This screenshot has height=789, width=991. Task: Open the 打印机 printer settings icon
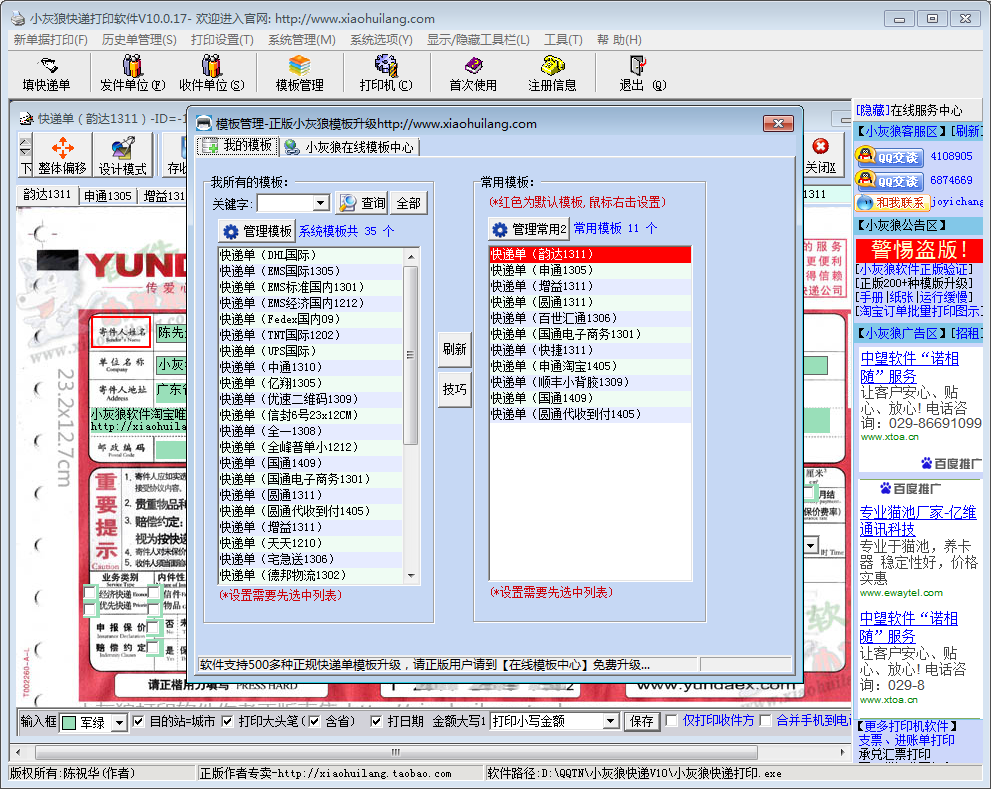point(385,73)
